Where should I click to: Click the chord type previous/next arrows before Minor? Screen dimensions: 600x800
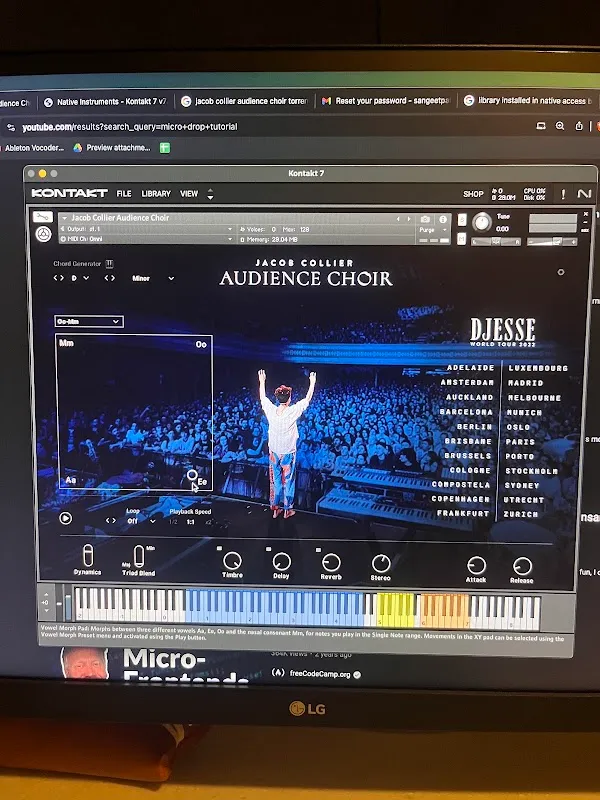(110, 278)
